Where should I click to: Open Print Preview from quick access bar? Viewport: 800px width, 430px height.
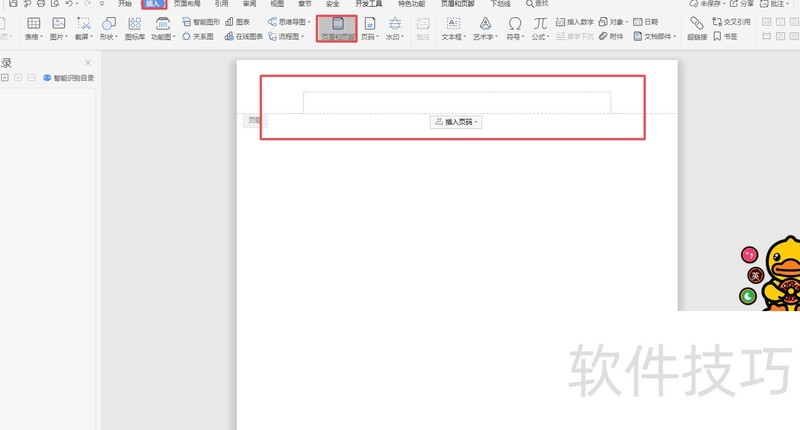click(55, 3)
